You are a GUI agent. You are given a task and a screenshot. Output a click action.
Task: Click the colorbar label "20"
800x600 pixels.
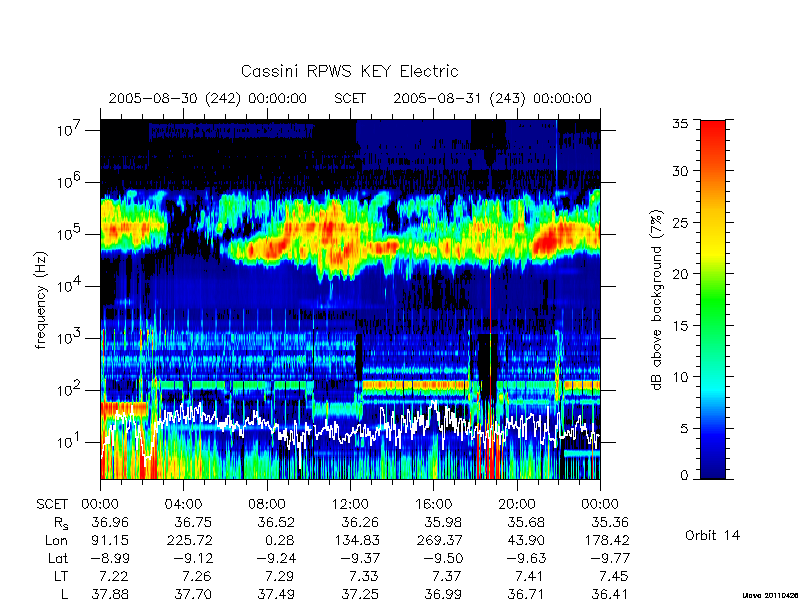click(x=680, y=273)
